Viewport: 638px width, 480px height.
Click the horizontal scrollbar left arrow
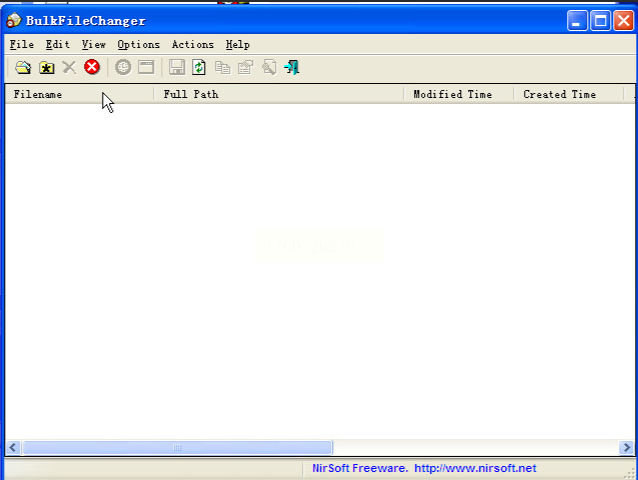click(13, 447)
